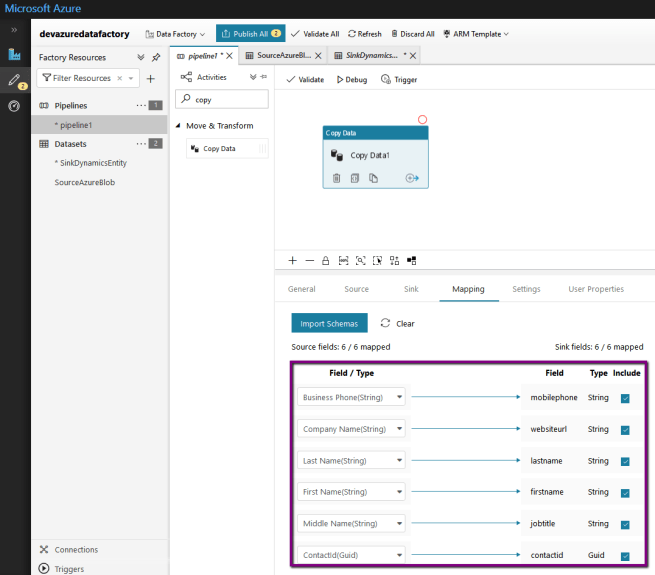This screenshot has width=655, height=575.
Task: Switch to the Sink tab
Action: 410,289
